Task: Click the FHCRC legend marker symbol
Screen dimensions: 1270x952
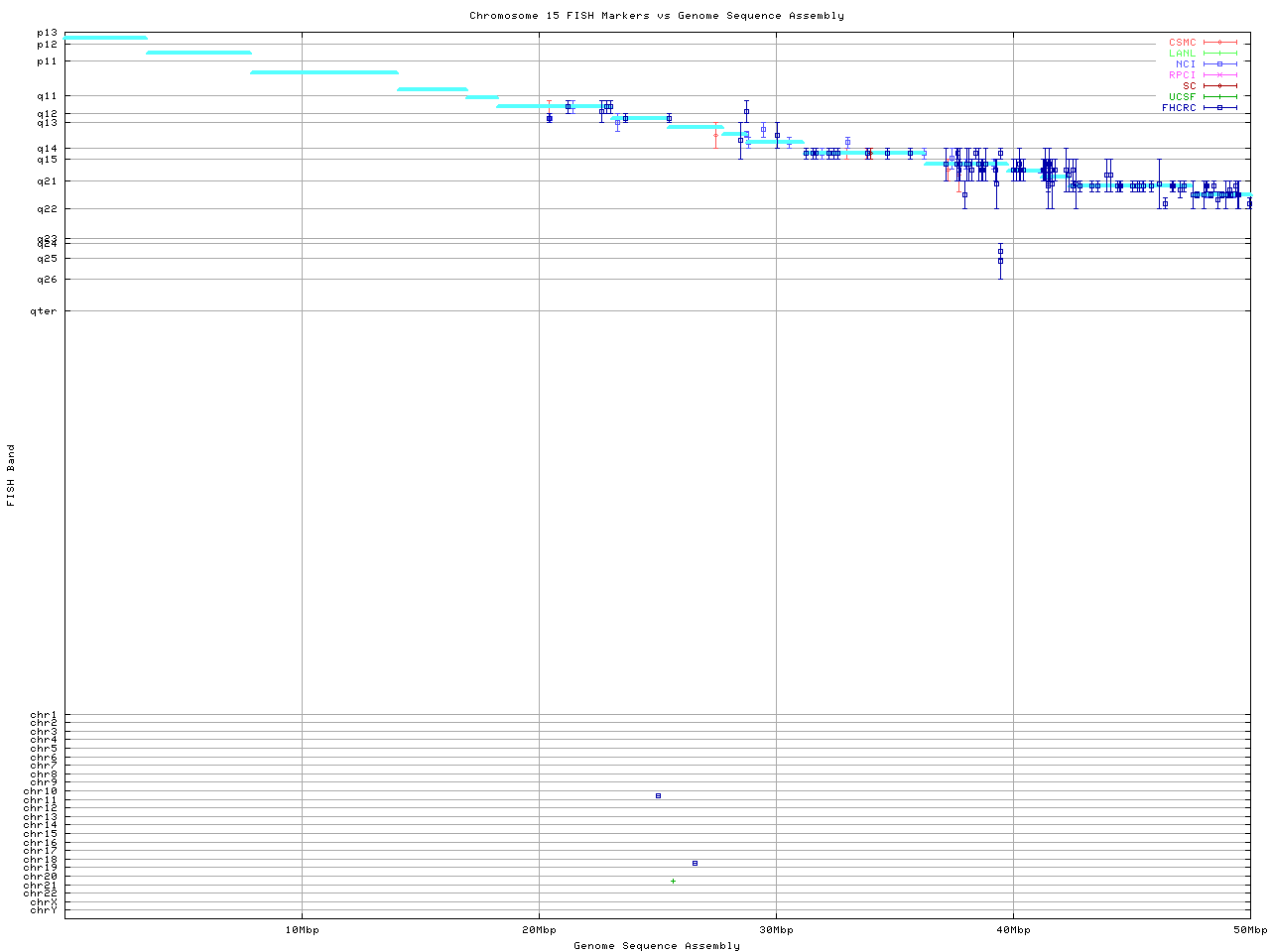Action: click(x=1219, y=107)
